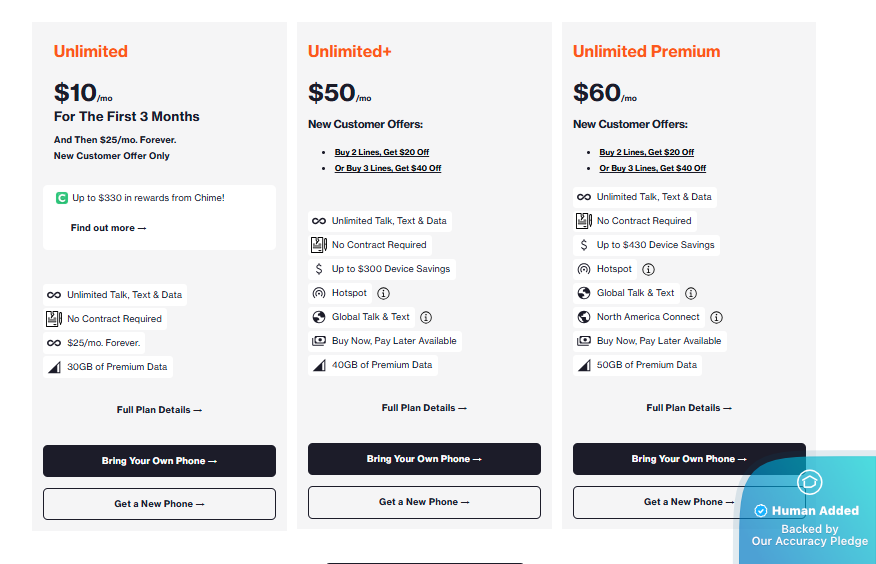Open Find out more Chime rewards link

(x=108, y=228)
